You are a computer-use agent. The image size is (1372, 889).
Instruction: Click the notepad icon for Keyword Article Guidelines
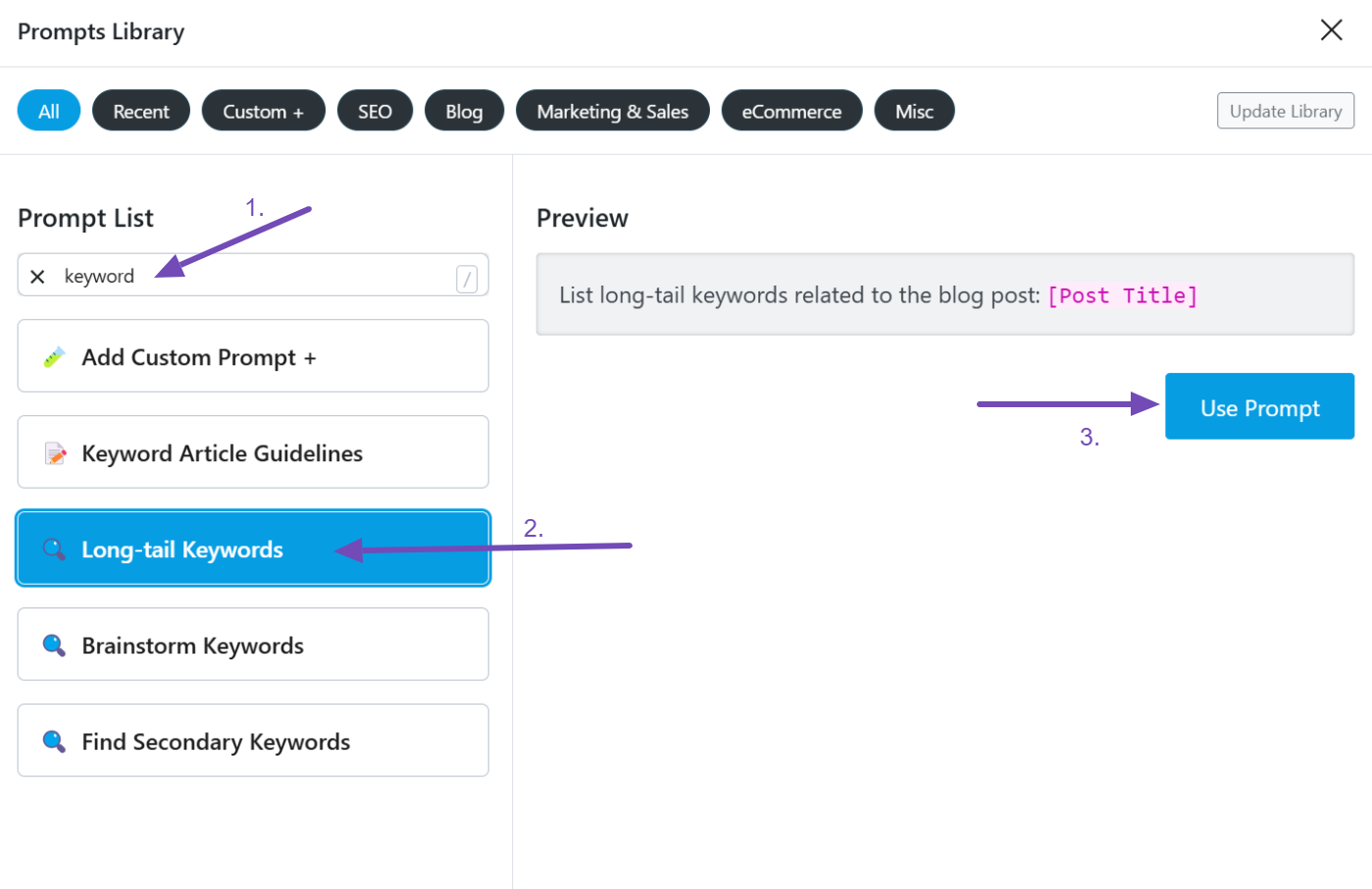point(56,453)
